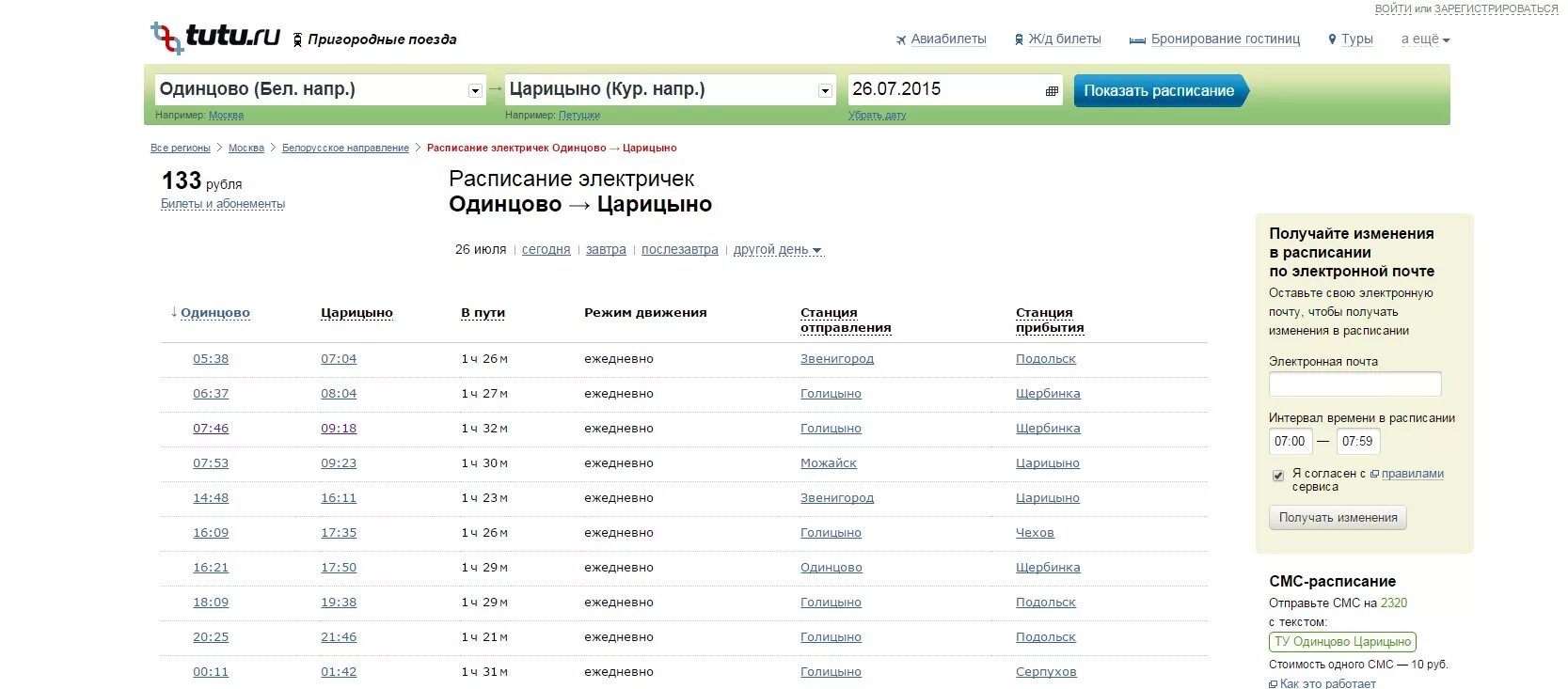Viewport: 1568px width, 689px height.
Task: Select the послезавтра day link
Action: click(x=680, y=249)
